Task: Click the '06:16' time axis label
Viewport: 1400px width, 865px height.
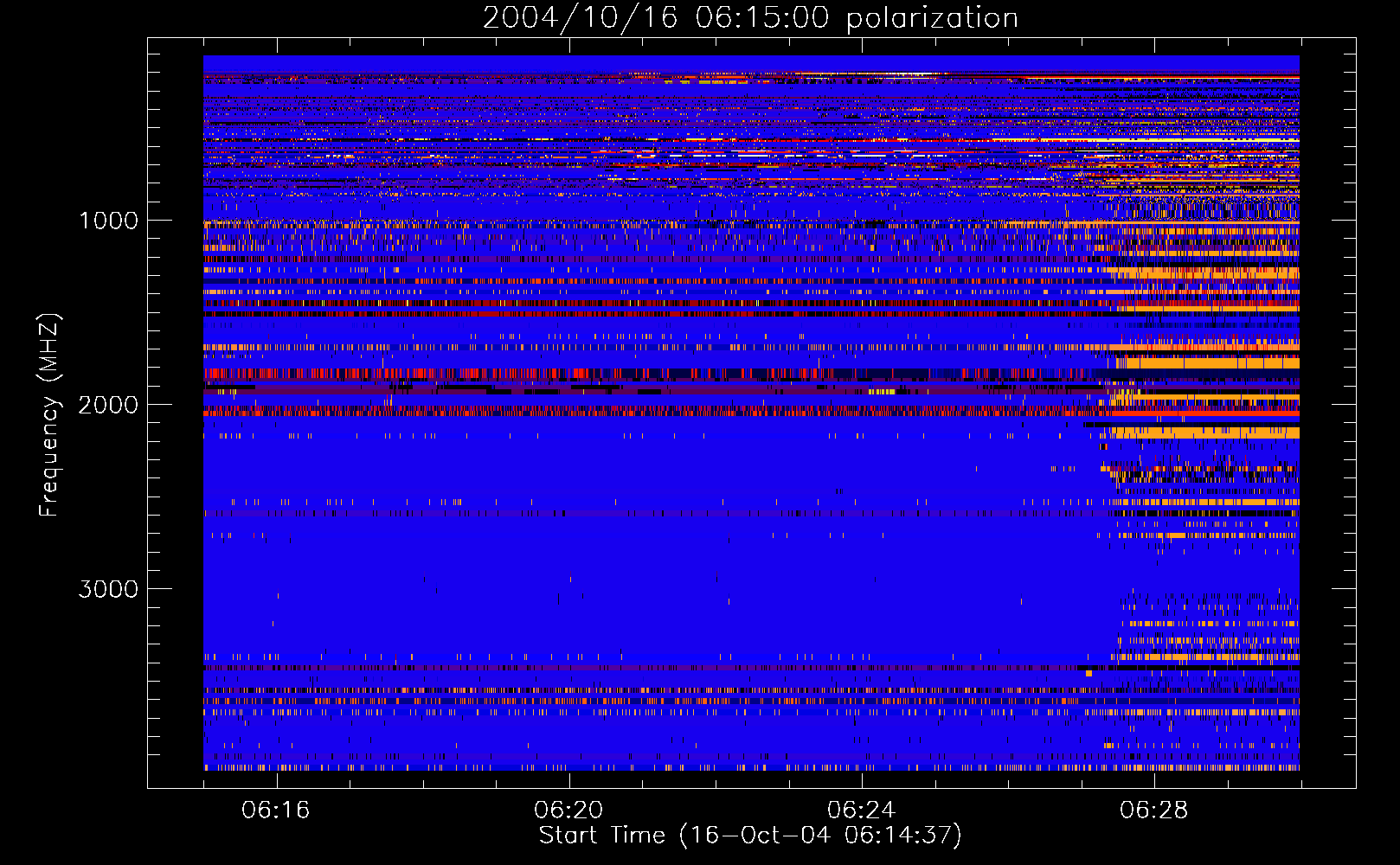Action: [276, 811]
